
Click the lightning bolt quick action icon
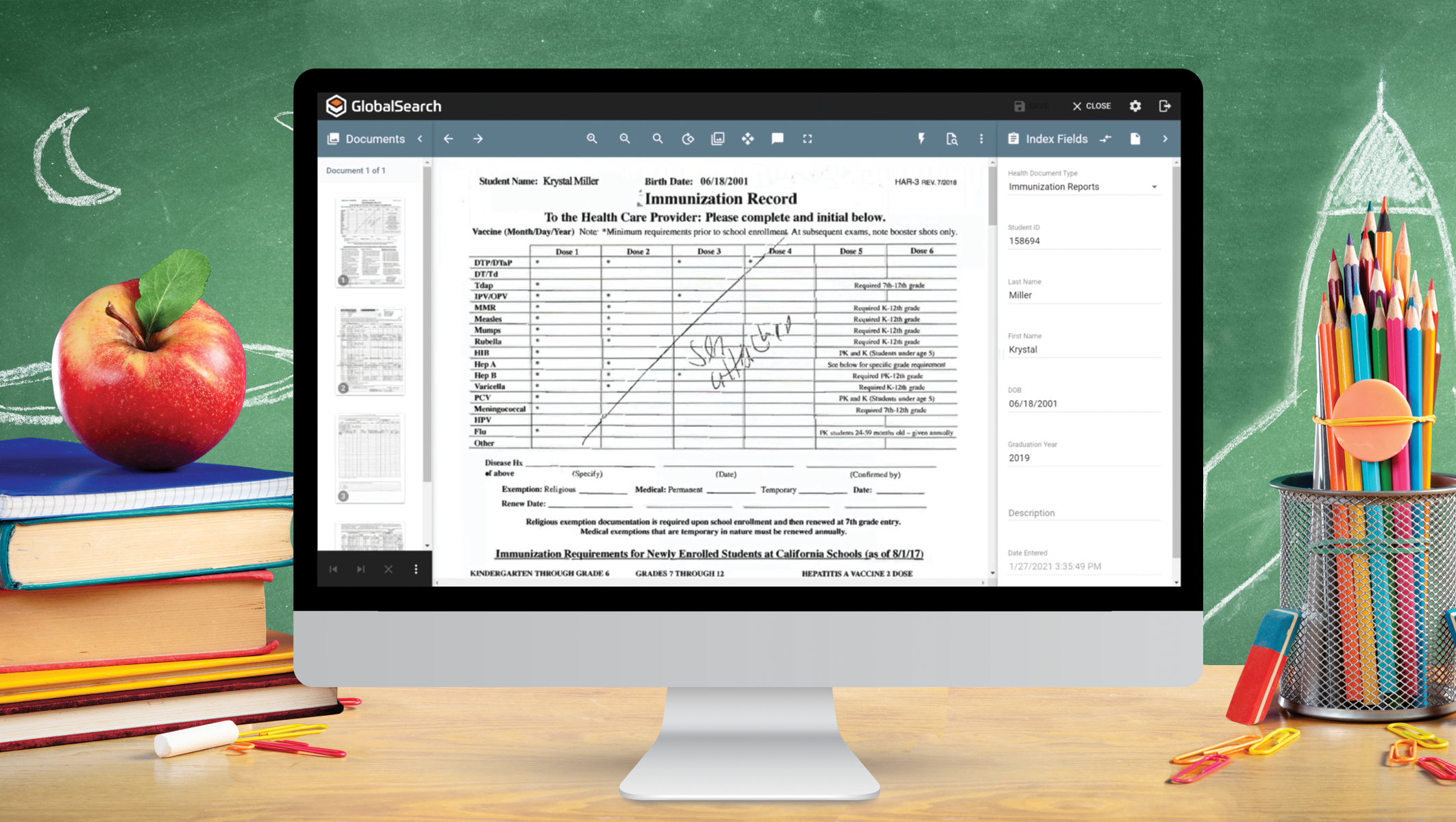[922, 139]
